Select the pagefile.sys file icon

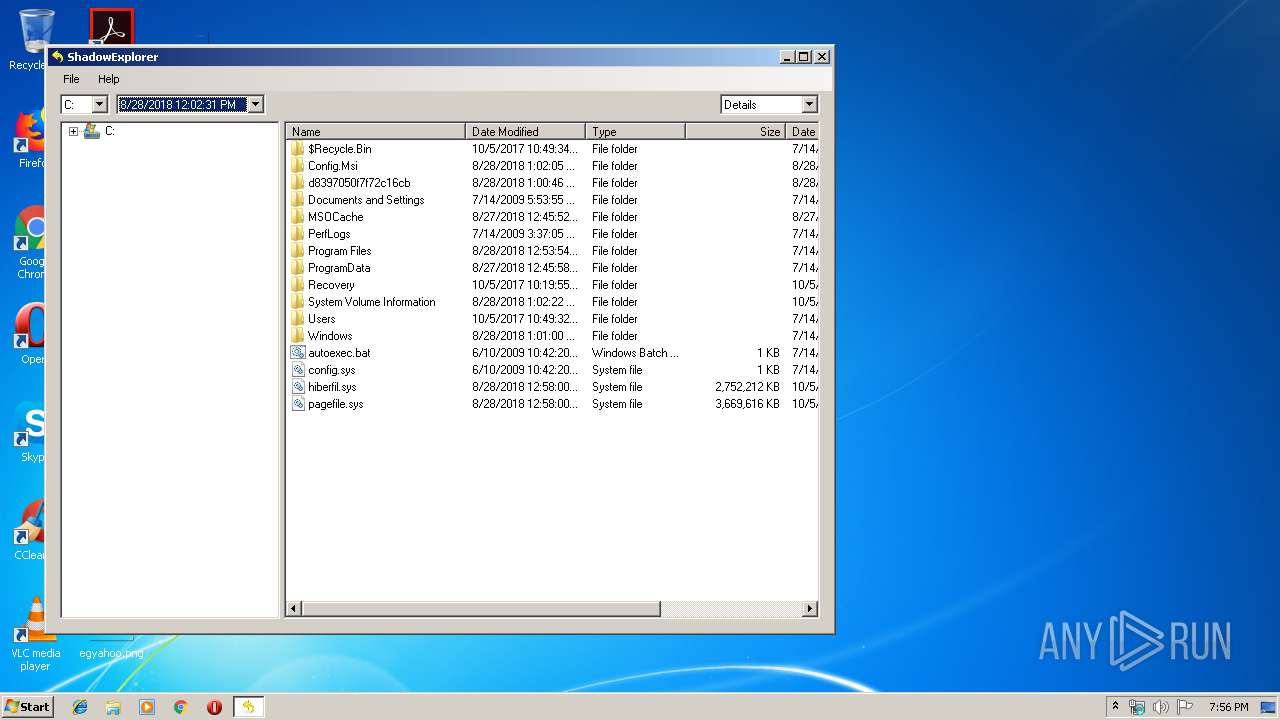click(298, 404)
